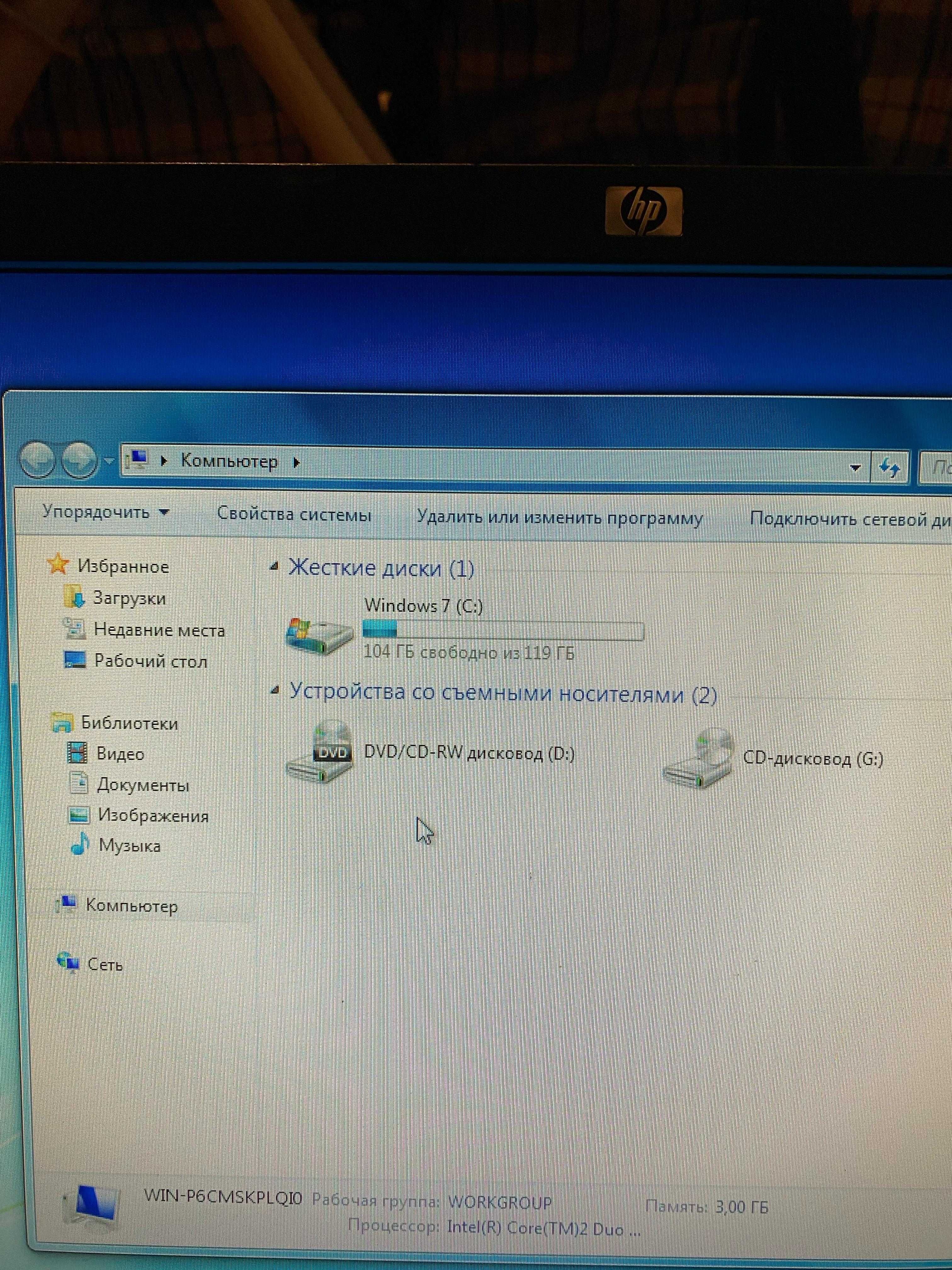Collapse Устройства со съемными носителями group arrow
The height and width of the screenshot is (1270, 952).
click(x=275, y=691)
